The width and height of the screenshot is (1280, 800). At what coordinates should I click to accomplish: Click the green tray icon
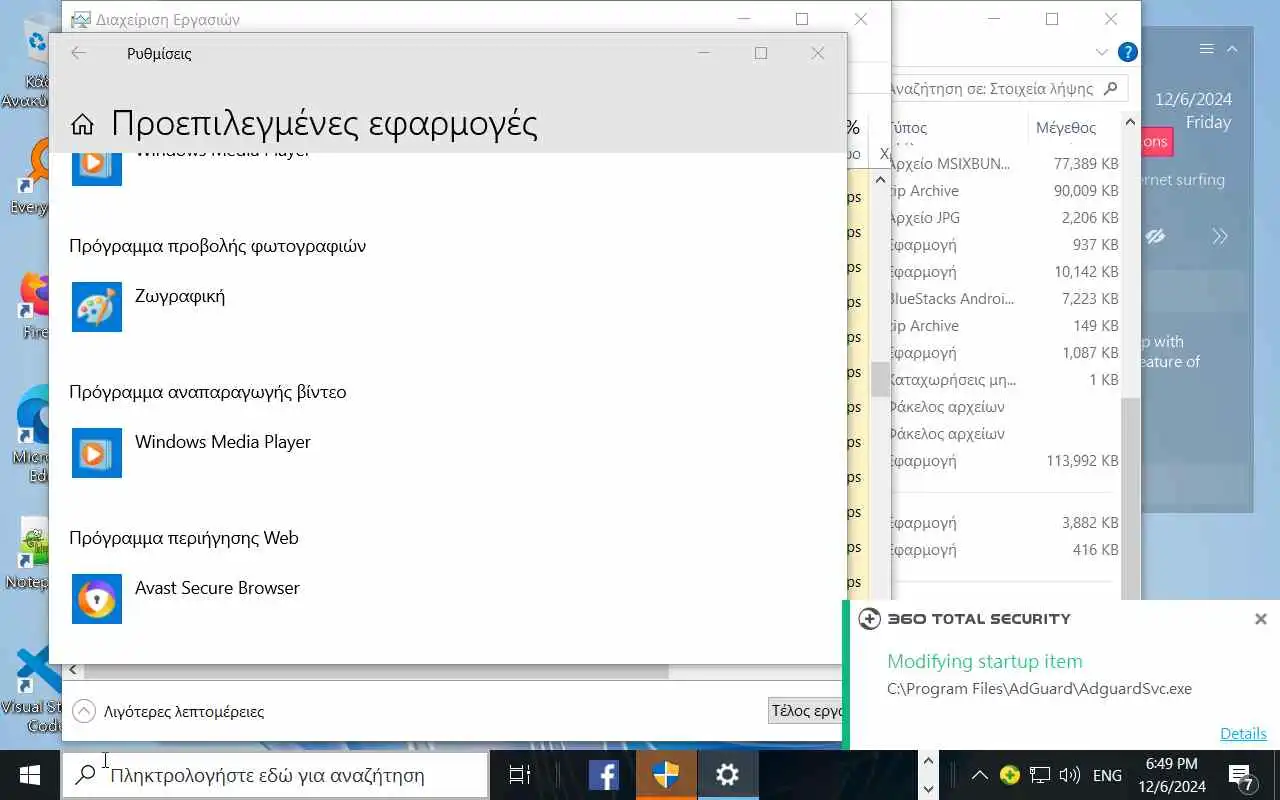(x=1010, y=775)
